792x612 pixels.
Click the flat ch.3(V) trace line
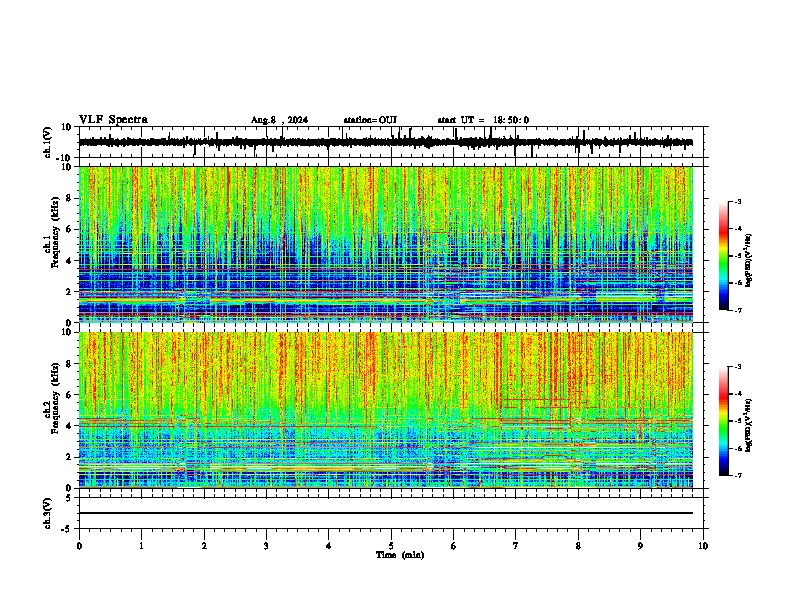(x=386, y=513)
